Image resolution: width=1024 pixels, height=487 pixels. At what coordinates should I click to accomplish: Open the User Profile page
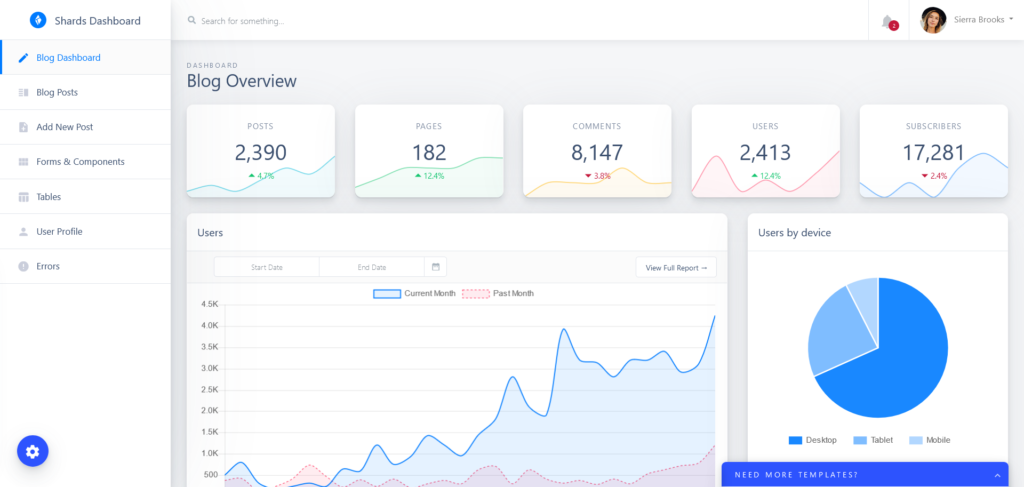pos(86,232)
